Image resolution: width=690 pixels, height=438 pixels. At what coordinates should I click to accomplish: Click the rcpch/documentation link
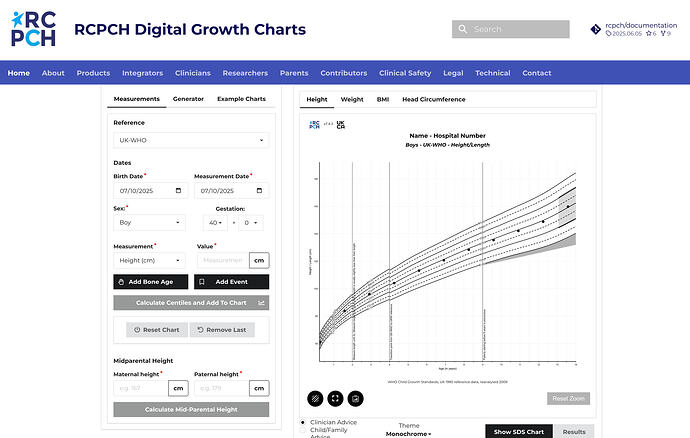coord(641,26)
